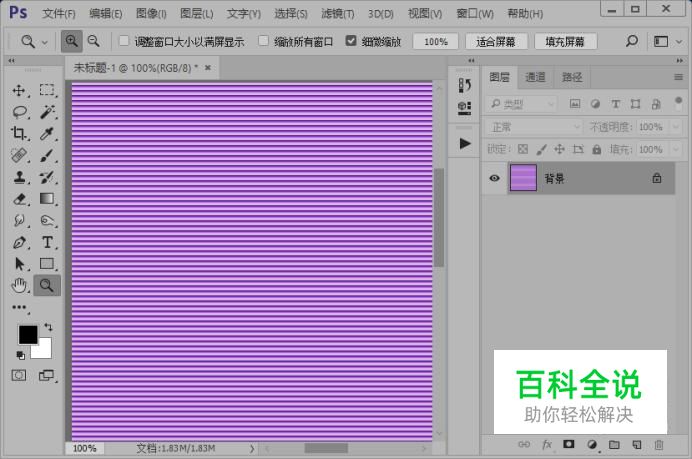Play the Actions panel icon
Image resolution: width=692 pixels, height=459 pixels.
[x=464, y=143]
